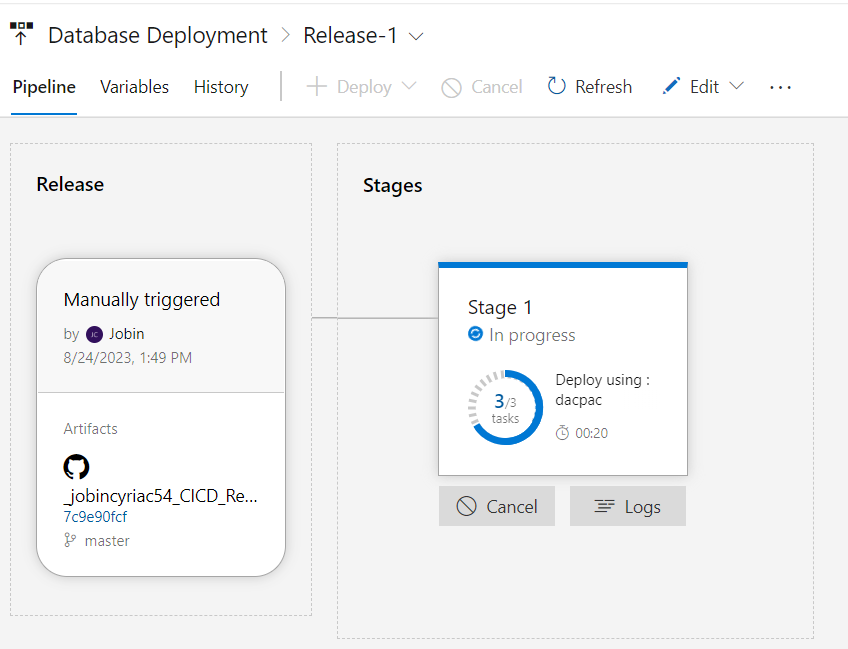Screen dimensions: 848x649
Task: Click Jobin's user avatar icon
Action: [94, 334]
